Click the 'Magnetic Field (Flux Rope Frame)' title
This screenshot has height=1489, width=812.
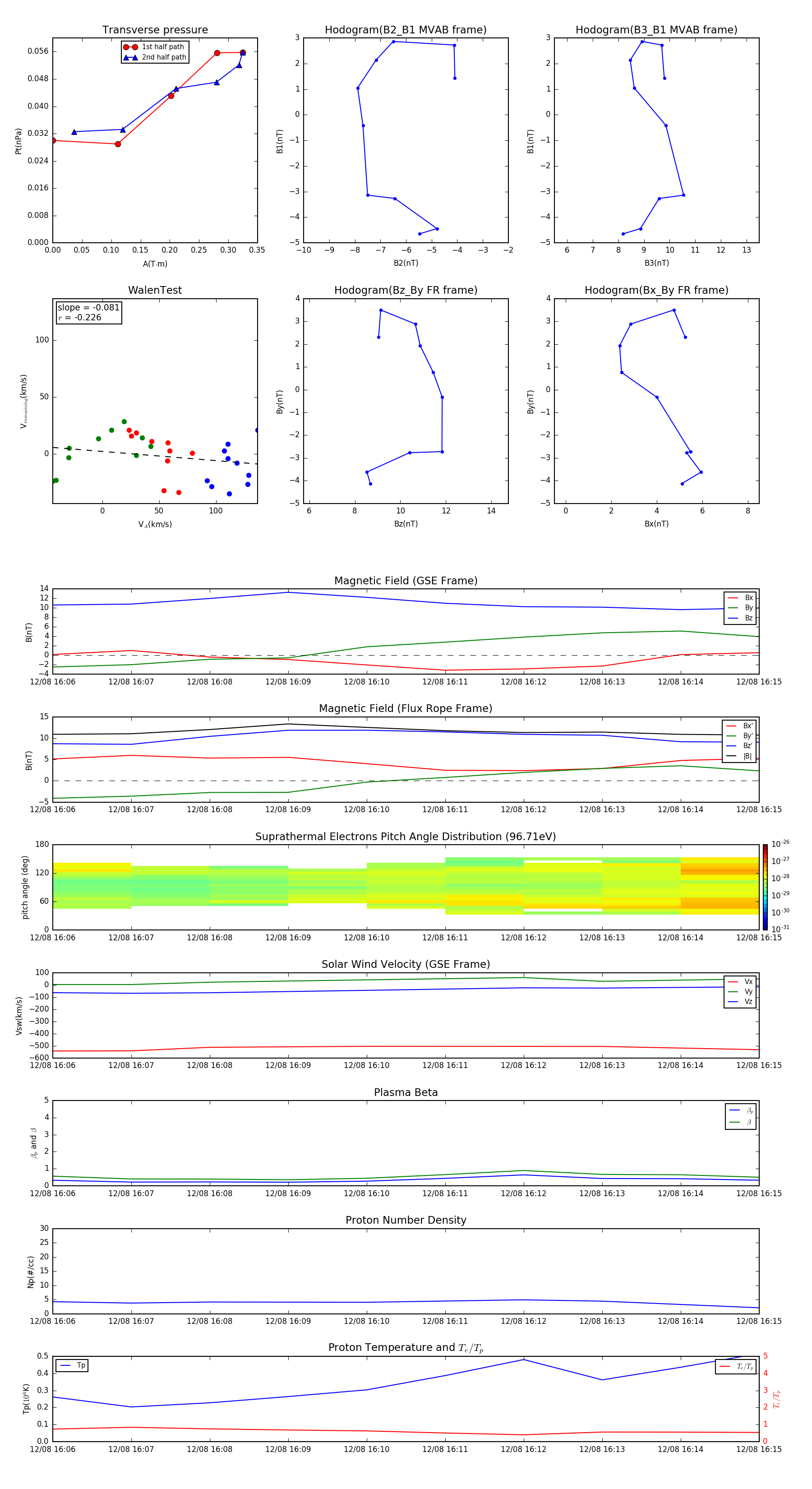click(406, 709)
